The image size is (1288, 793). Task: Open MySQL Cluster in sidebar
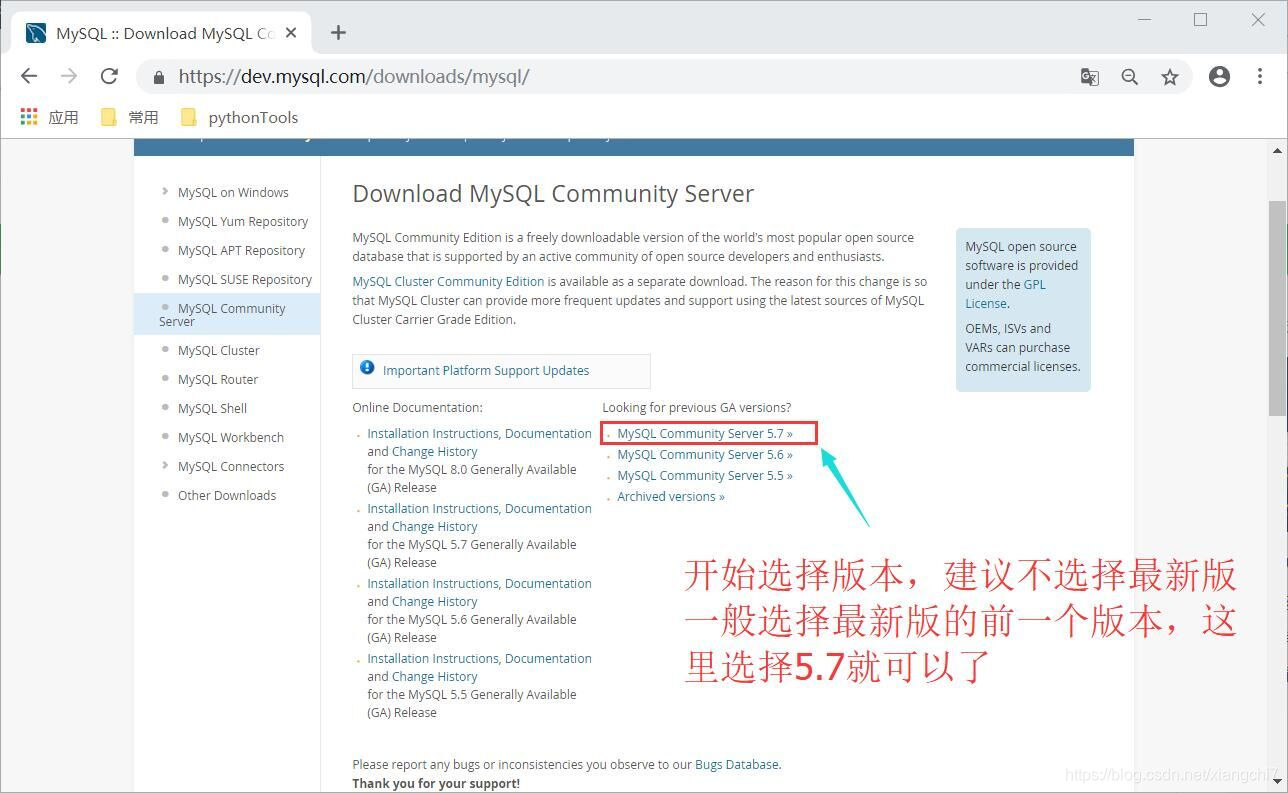click(219, 350)
